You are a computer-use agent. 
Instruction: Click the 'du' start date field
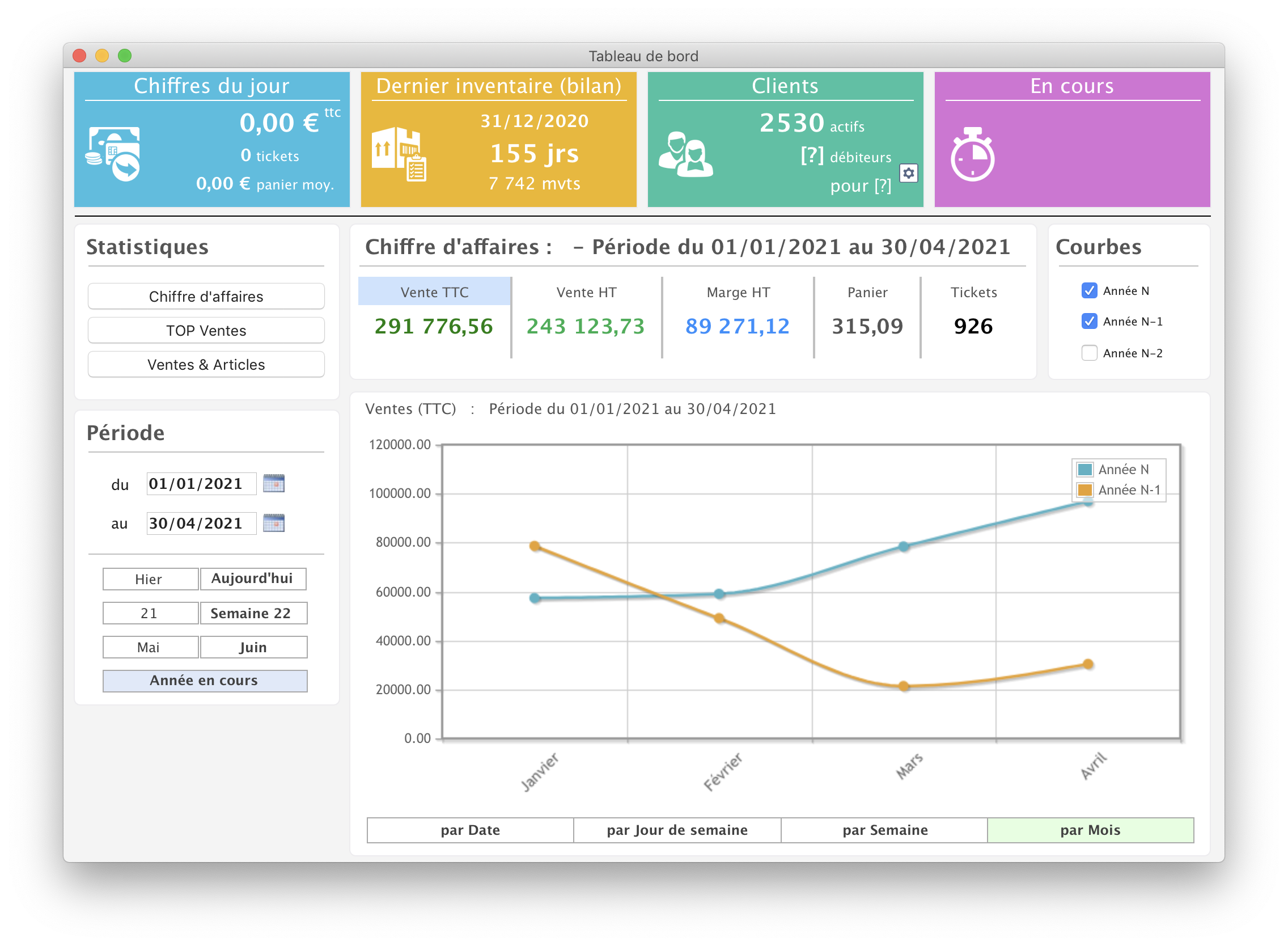(200, 484)
